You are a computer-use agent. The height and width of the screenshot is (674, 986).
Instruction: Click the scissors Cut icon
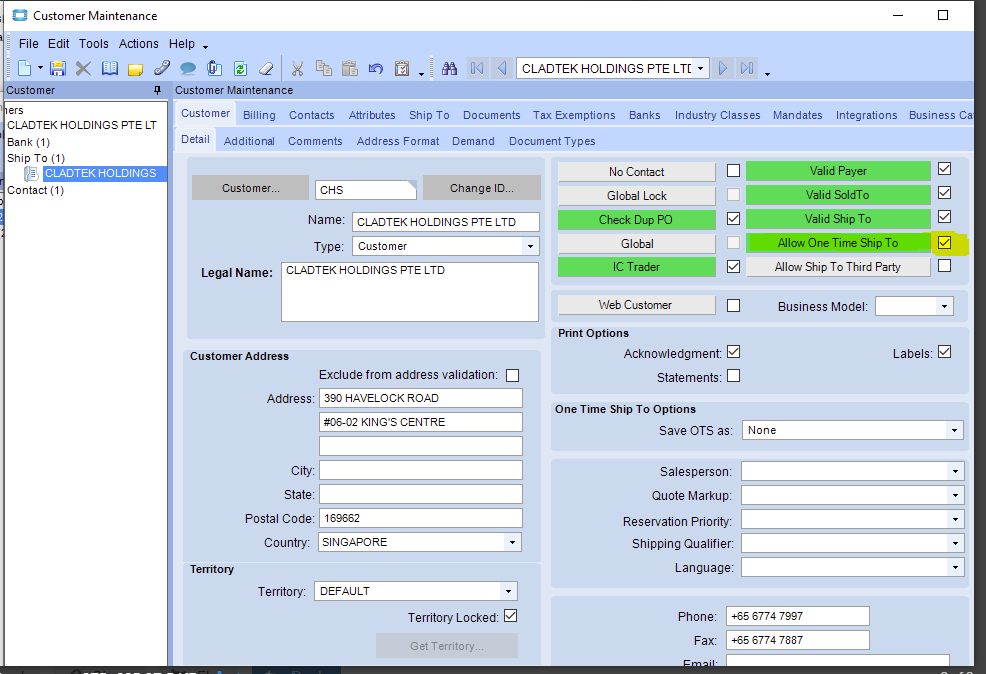click(297, 68)
